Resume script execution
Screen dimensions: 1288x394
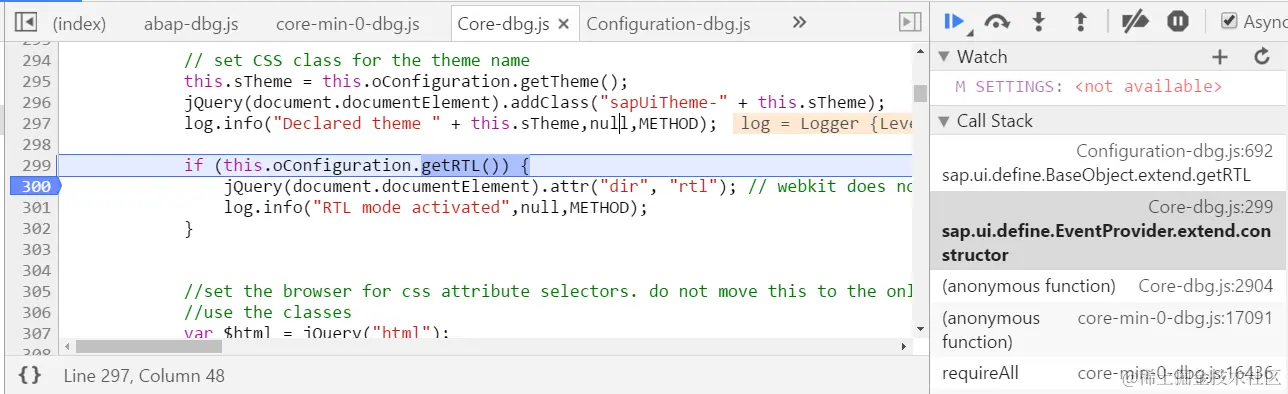point(954,21)
